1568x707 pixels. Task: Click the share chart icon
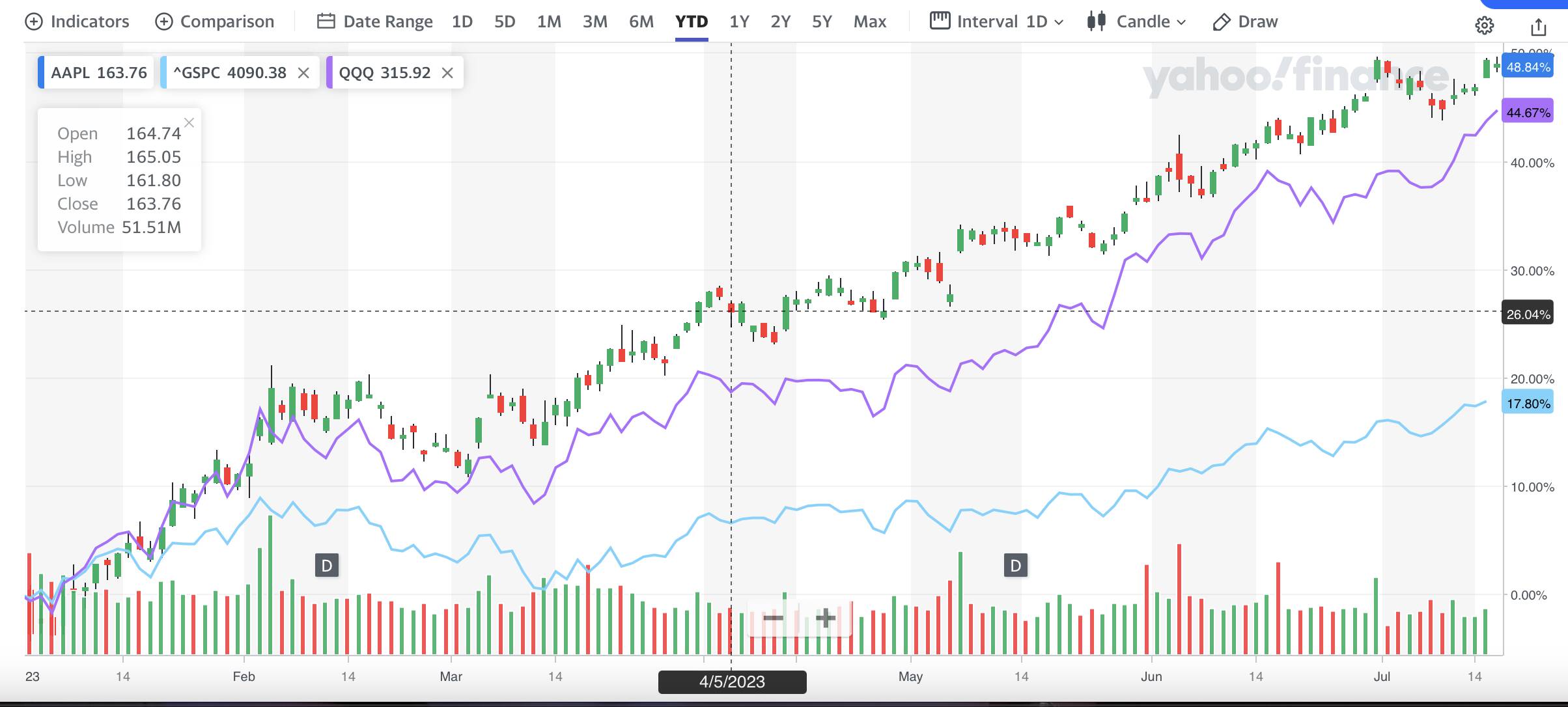coord(1538,27)
